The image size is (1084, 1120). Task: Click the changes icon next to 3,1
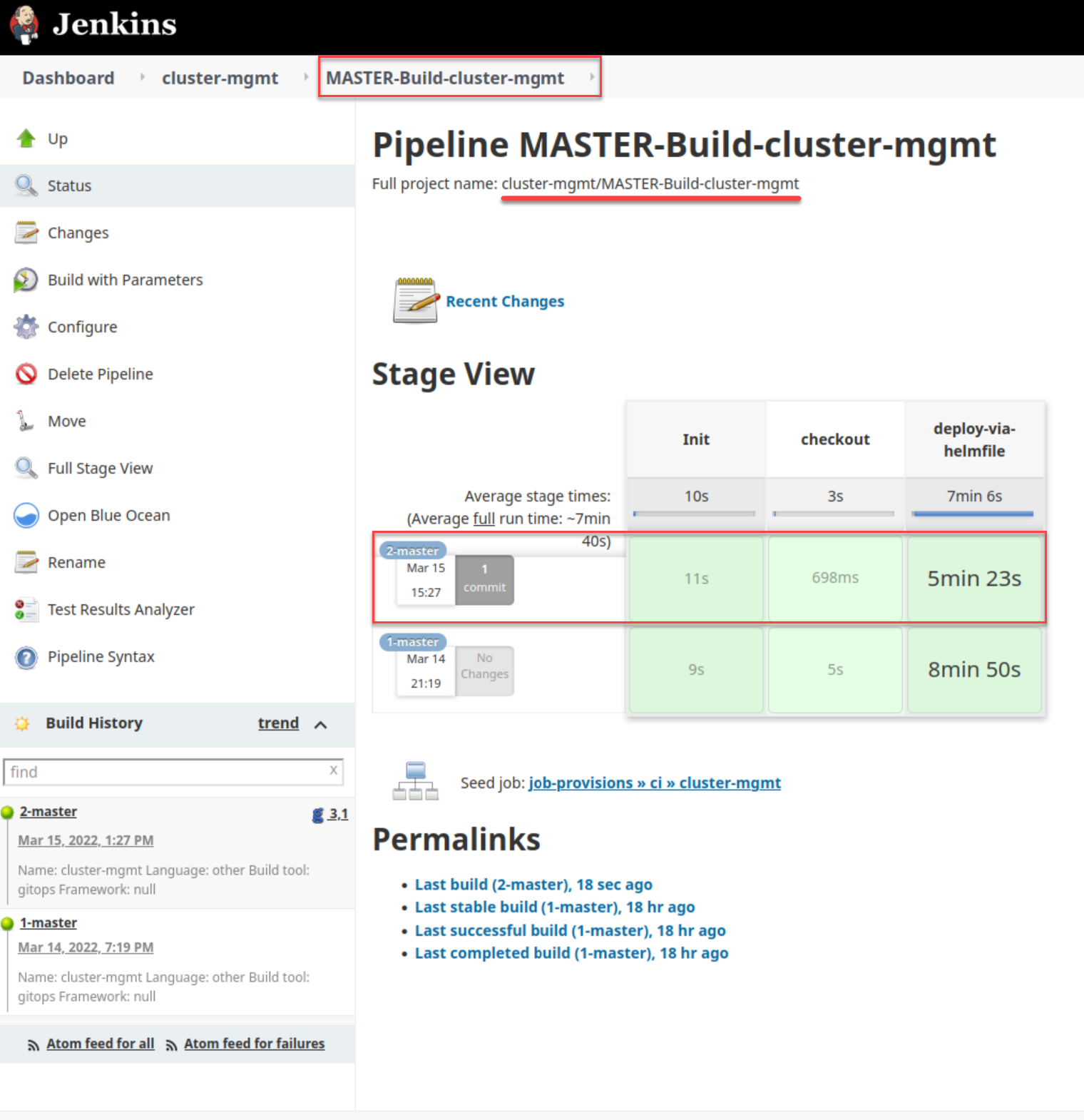tap(318, 815)
